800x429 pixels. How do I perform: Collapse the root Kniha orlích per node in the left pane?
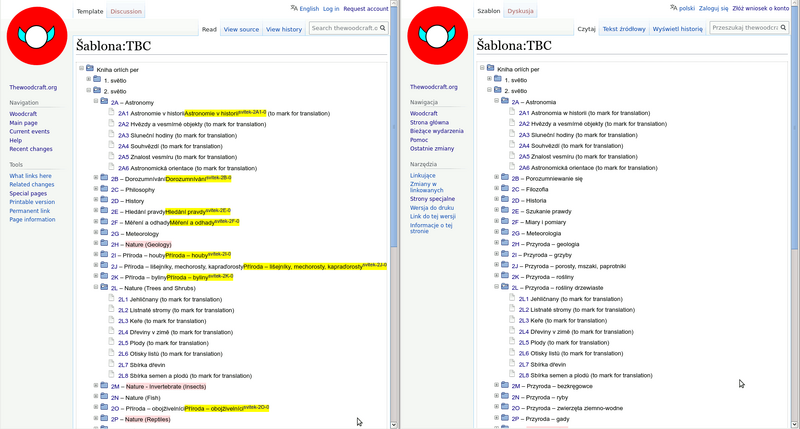point(81,68)
